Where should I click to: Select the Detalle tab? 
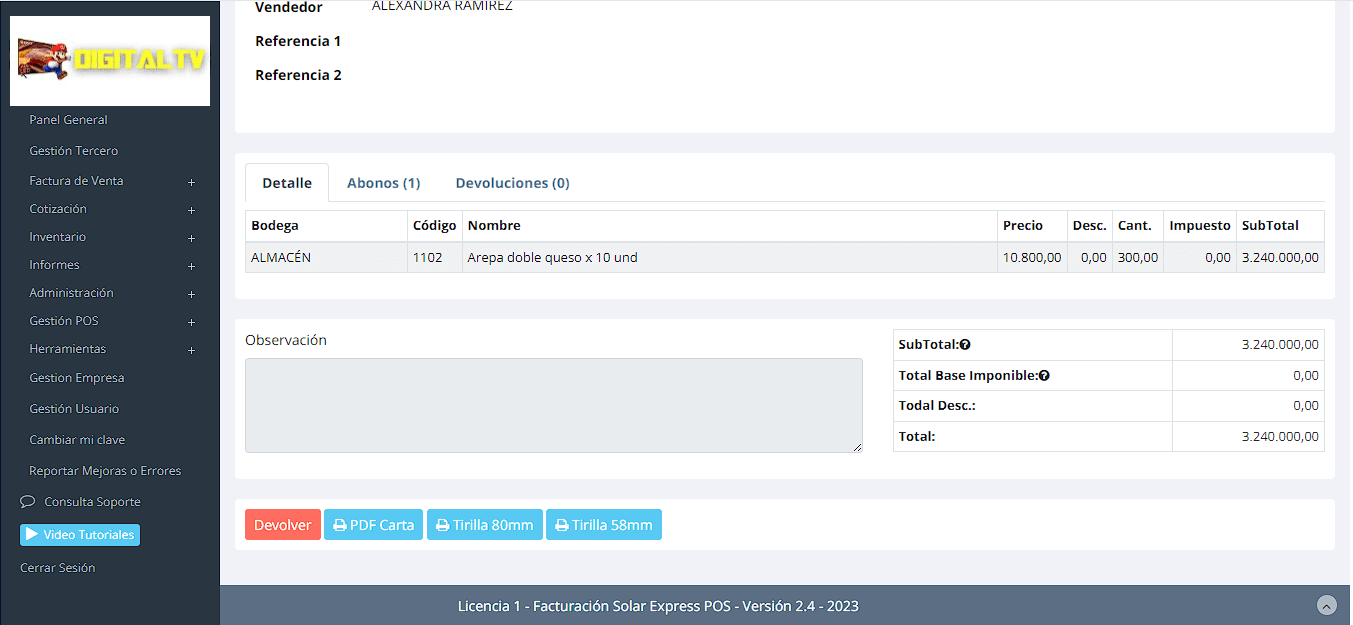click(x=287, y=183)
